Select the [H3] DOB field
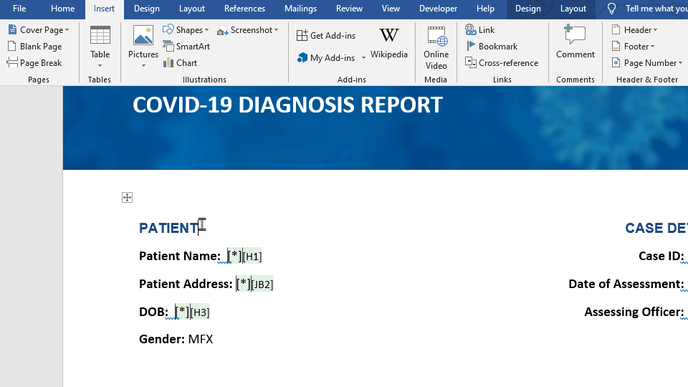Image resolution: width=688 pixels, height=387 pixels. click(x=200, y=312)
